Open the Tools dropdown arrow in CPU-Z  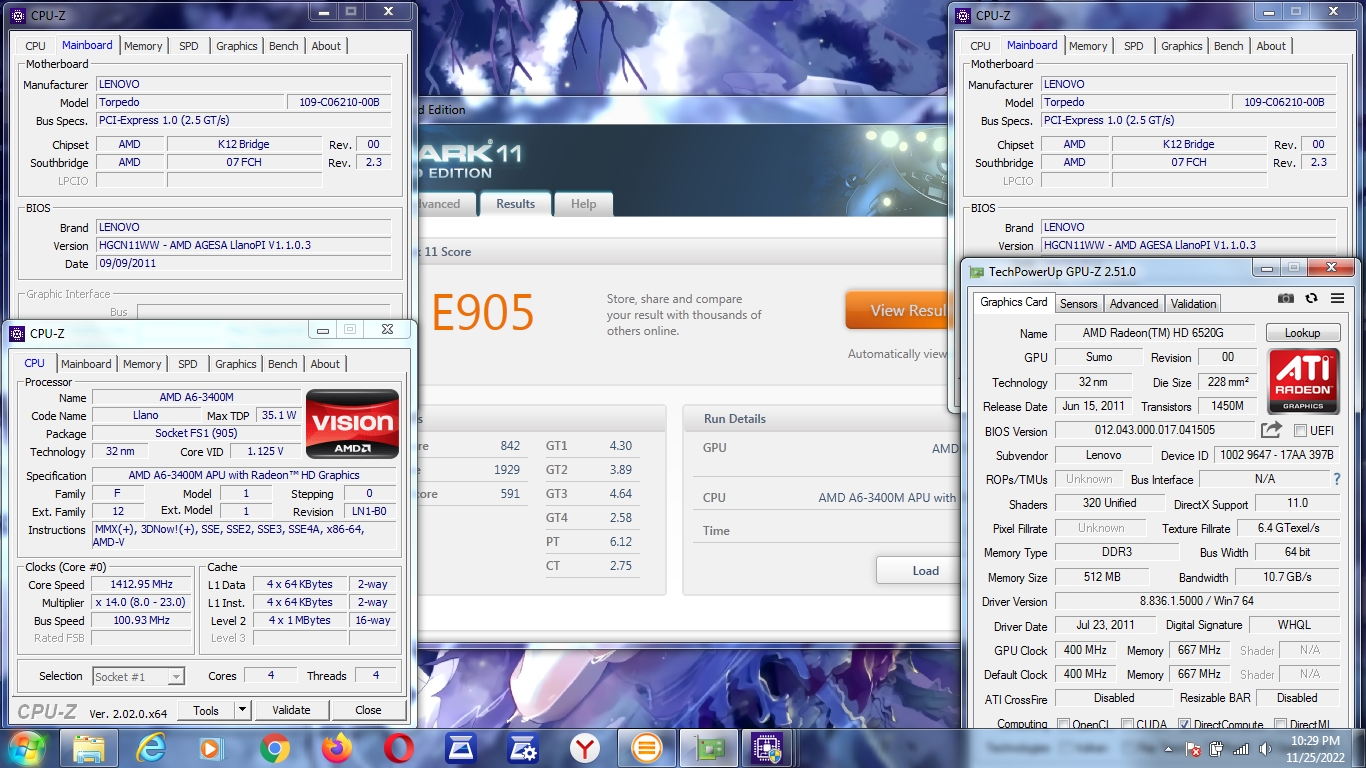coord(242,710)
